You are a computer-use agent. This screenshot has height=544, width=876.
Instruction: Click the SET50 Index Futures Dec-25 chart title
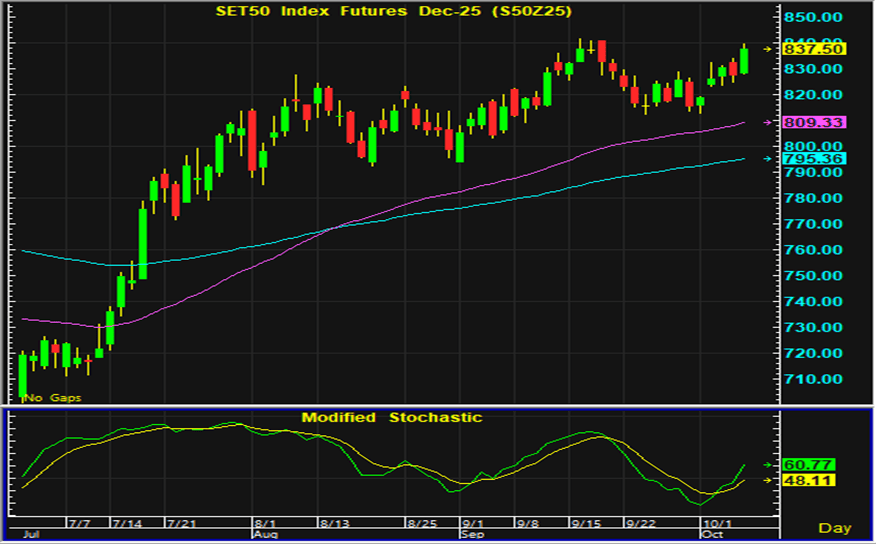(380, 12)
